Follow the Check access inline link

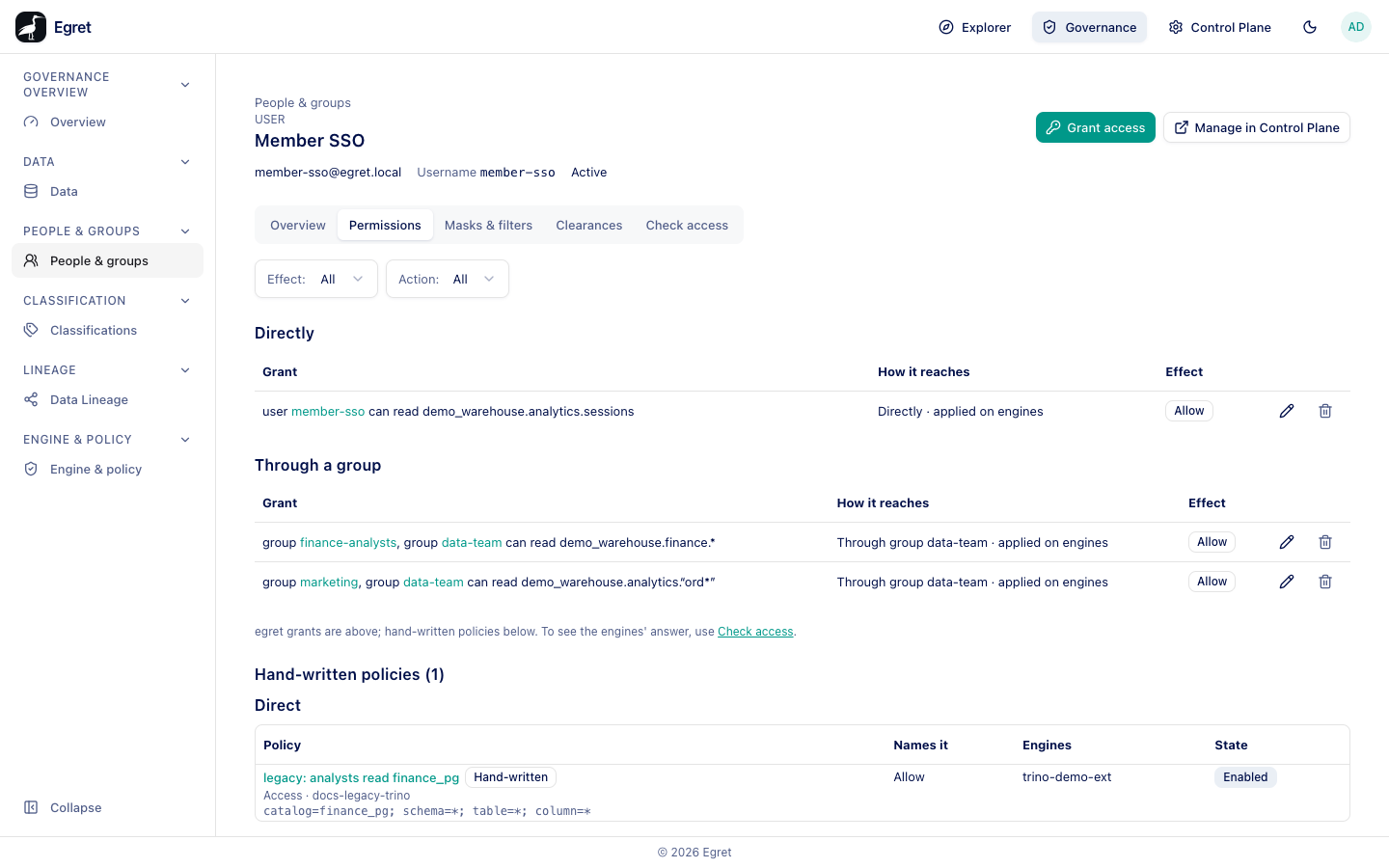pyautogui.click(x=755, y=632)
